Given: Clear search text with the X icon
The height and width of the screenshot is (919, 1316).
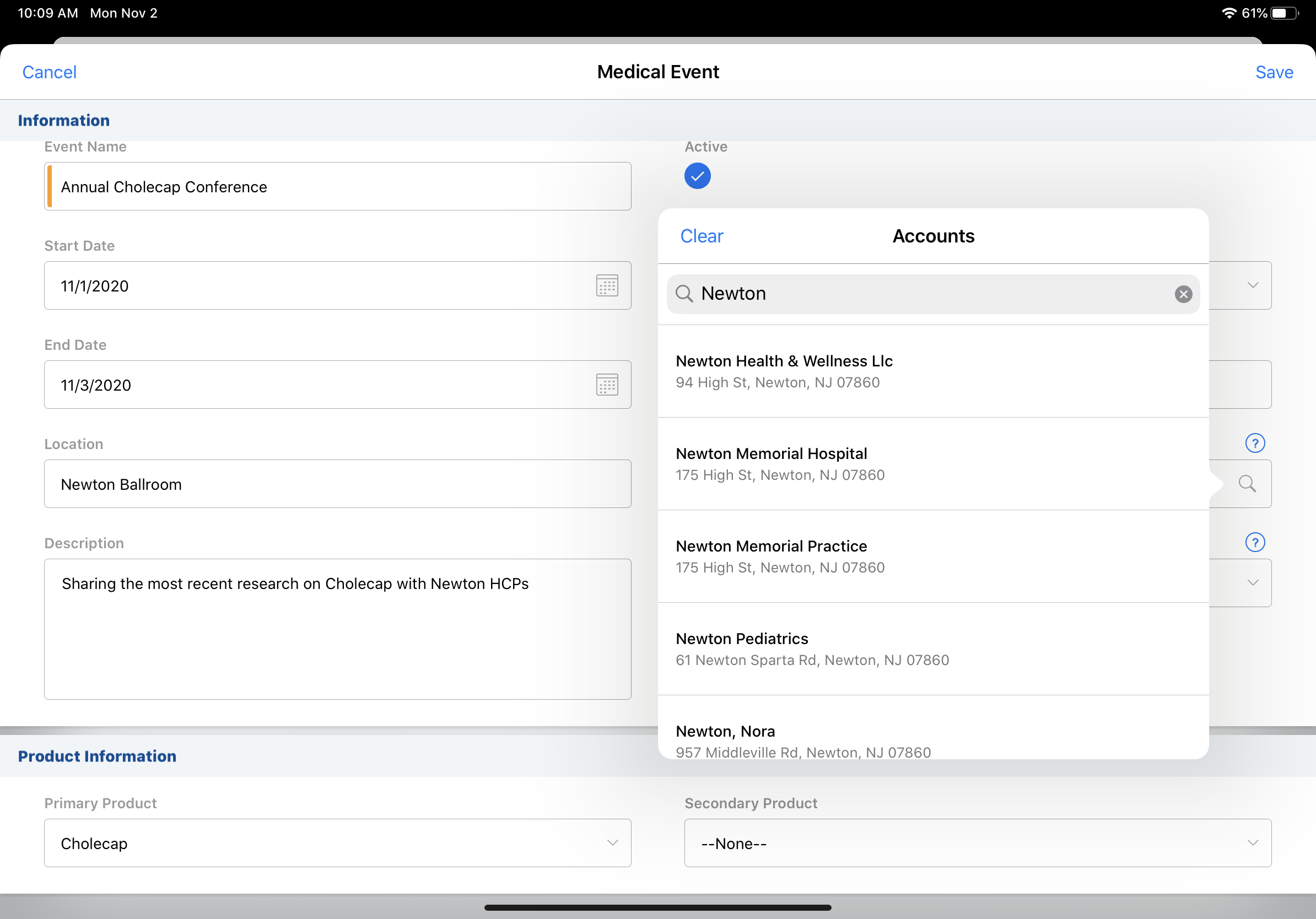Looking at the screenshot, I should click(1183, 294).
